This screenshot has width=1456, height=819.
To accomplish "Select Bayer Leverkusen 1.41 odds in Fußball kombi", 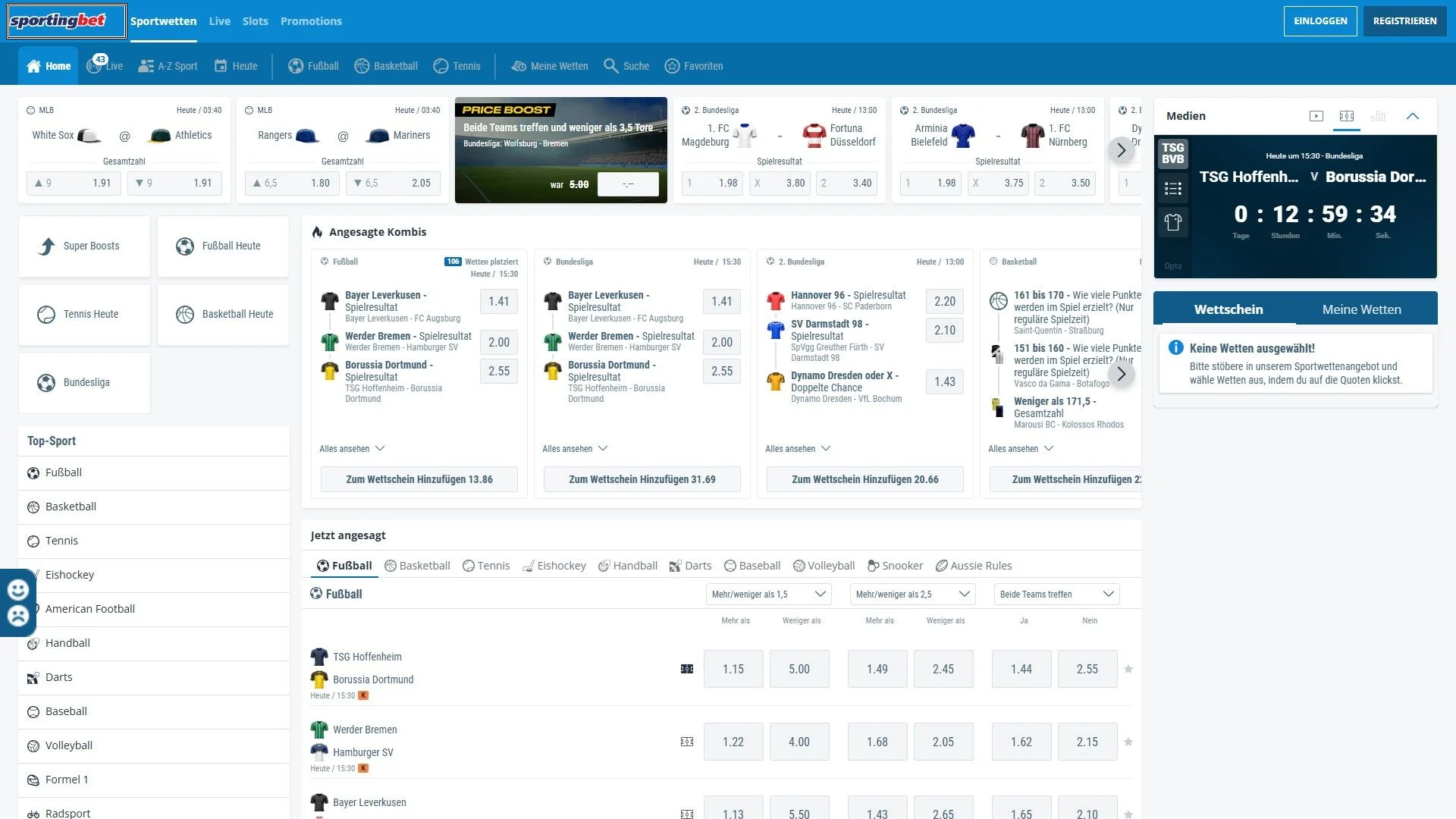I will click(x=499, y=302).
